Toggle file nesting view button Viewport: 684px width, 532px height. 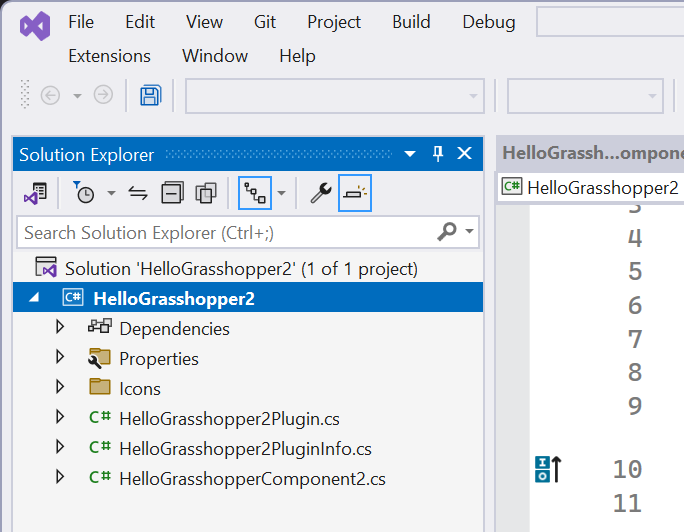(255, 193)
